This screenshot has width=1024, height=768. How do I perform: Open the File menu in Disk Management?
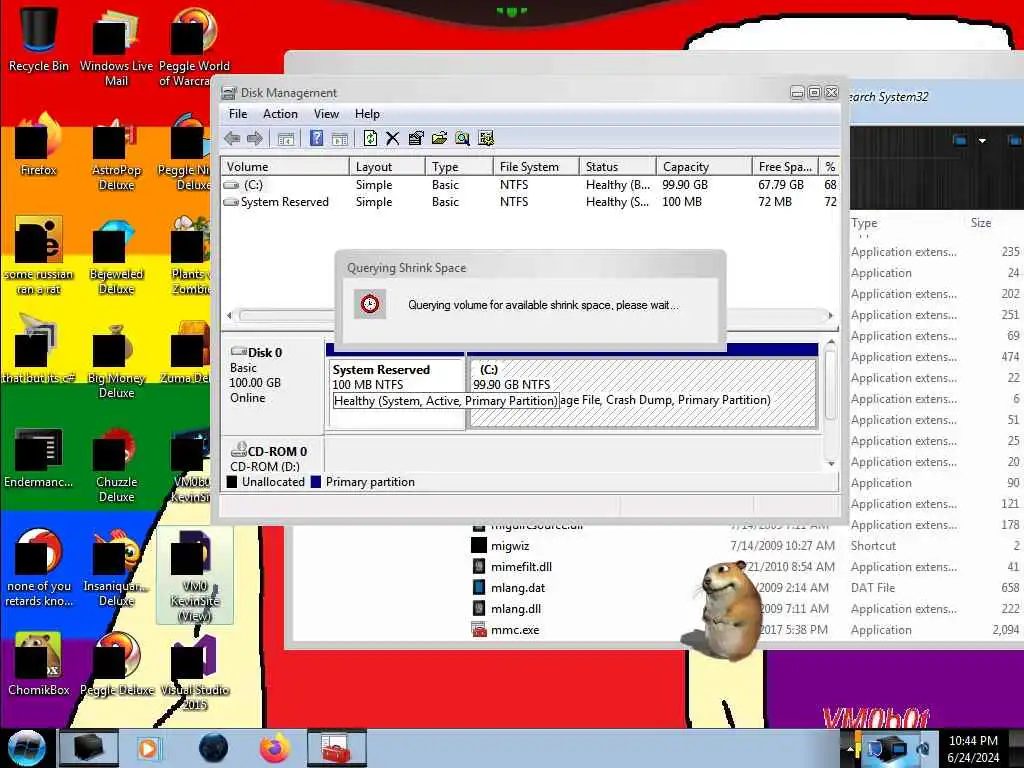(x=238, y=114)
